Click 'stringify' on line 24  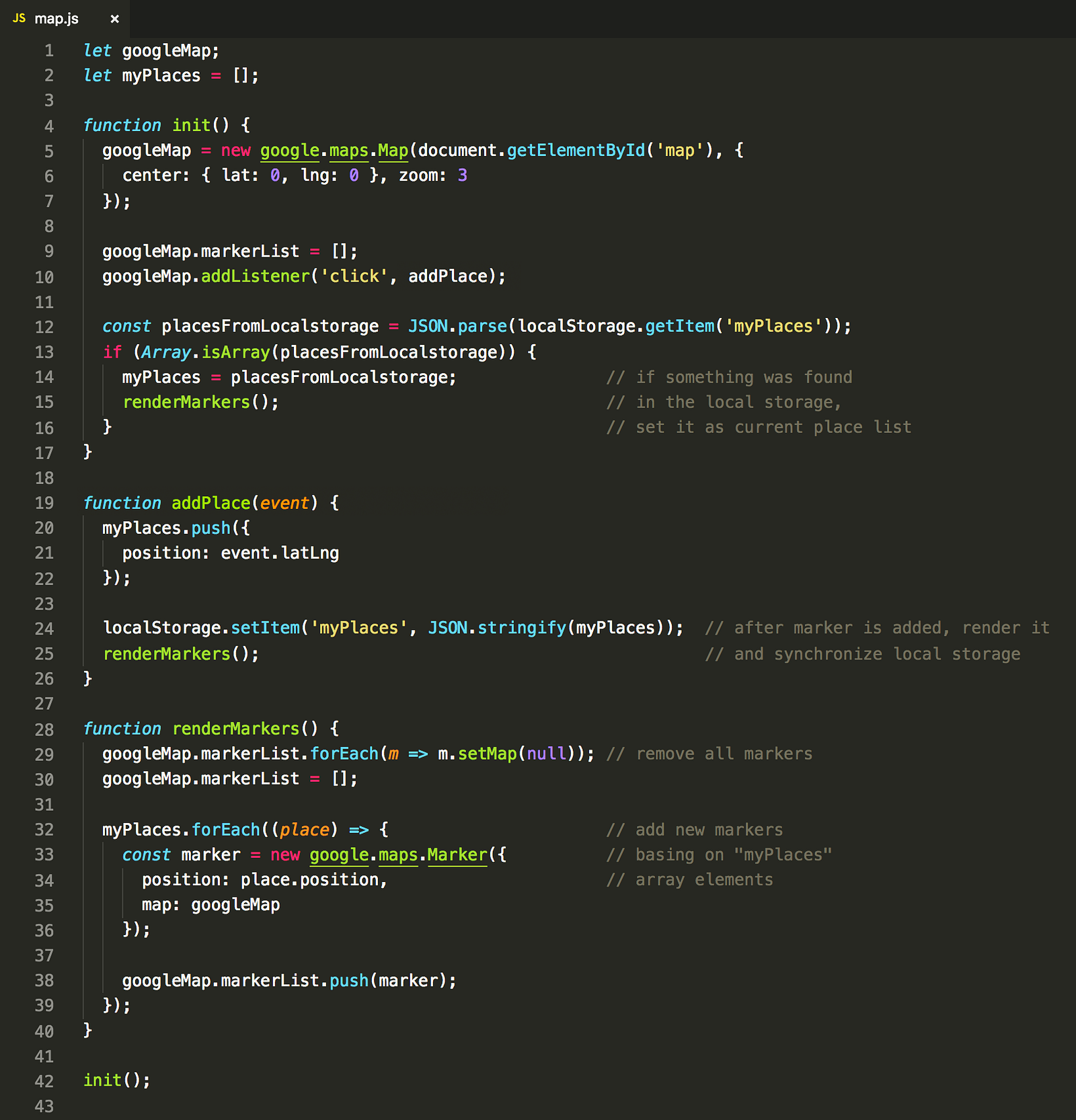(x=522, y=628)
